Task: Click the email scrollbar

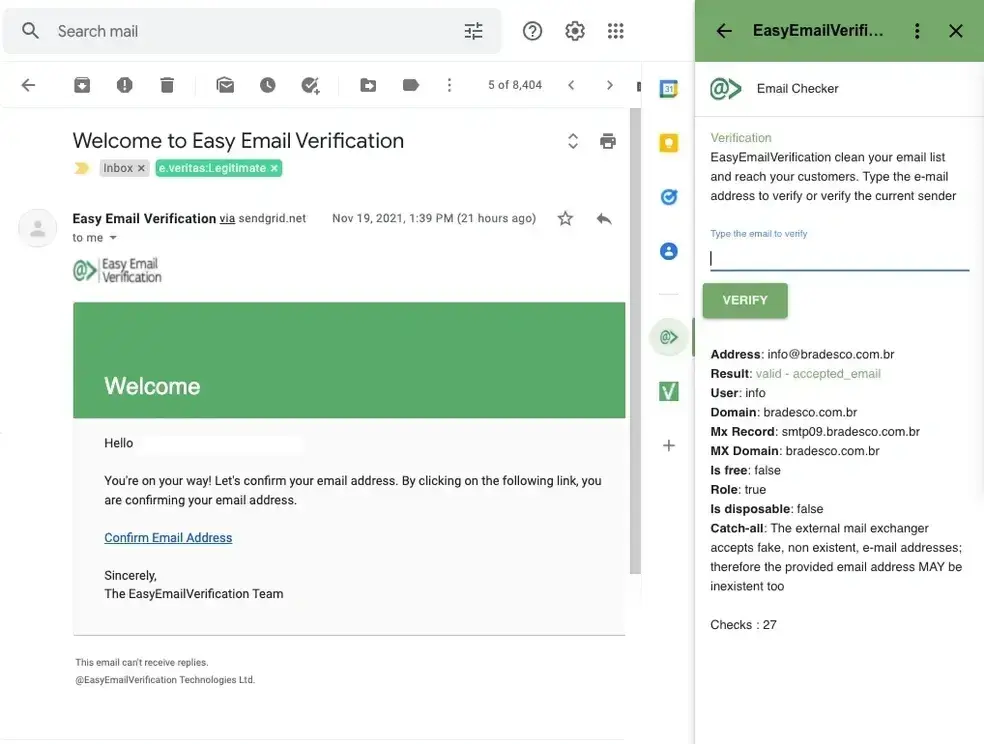Action: pyautogui.click(x=635, y=341)
